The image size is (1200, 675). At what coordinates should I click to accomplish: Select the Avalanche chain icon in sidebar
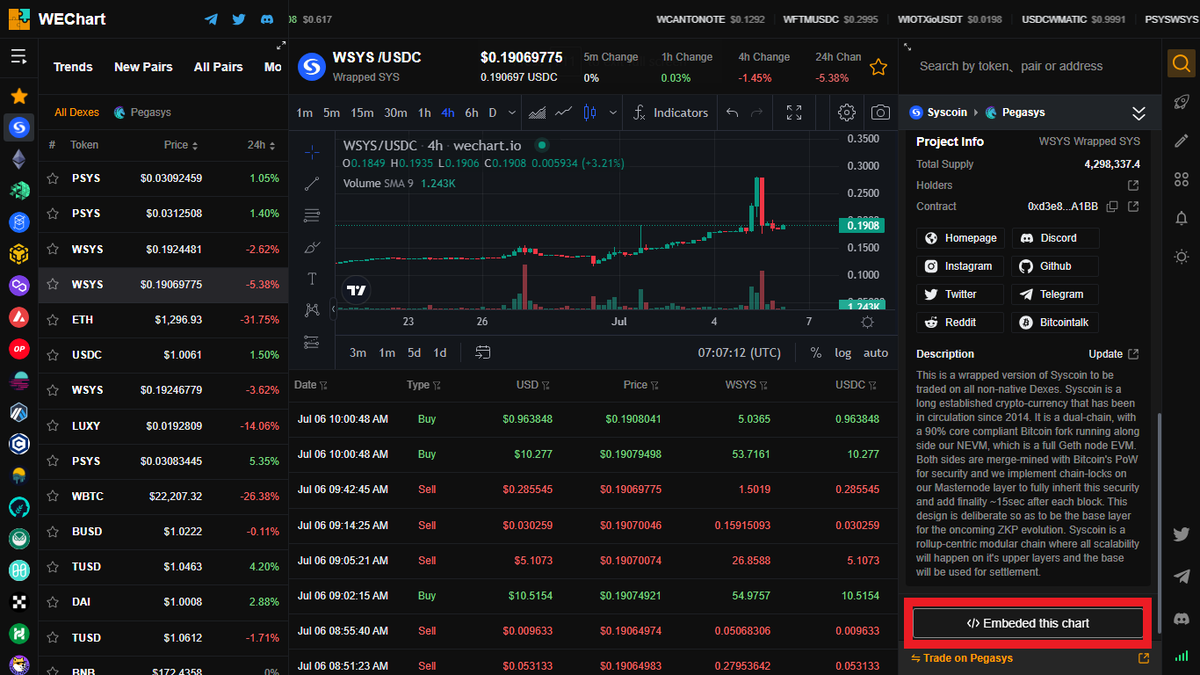point(19,317)
